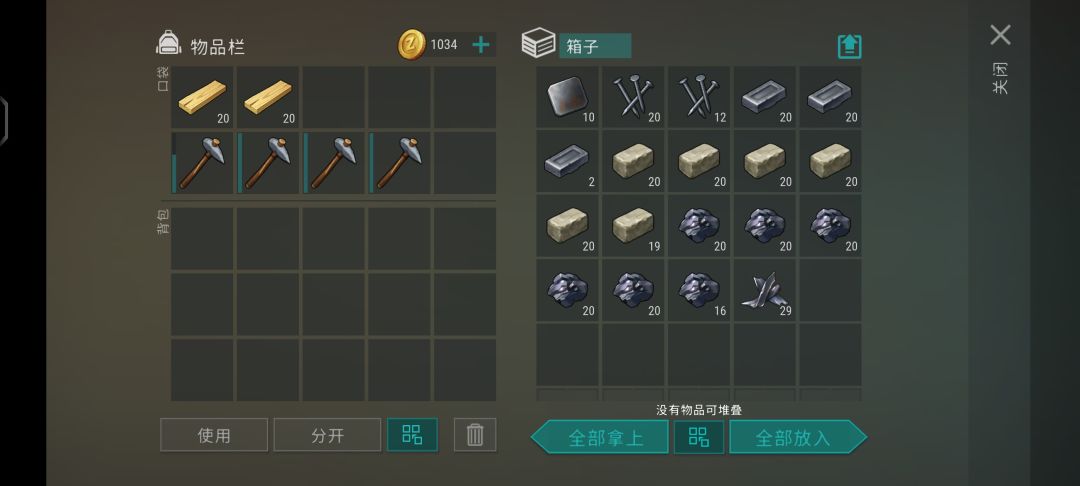Select the iron ore stack of 16
The width and height of the screenshot is (1080, 486).
click(x=698, y=290)
